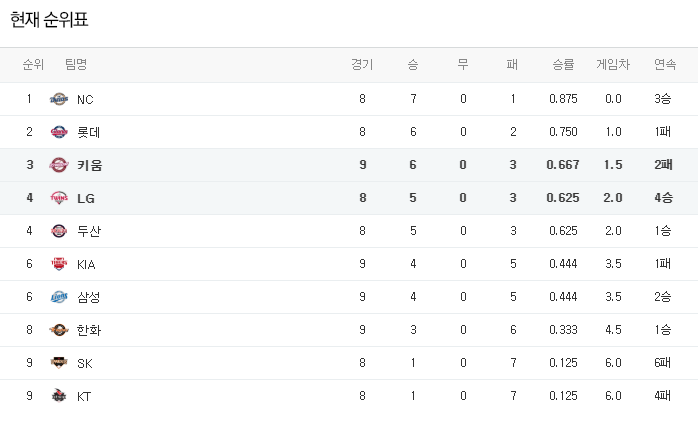698x431 pixels.
Task: Click the NC Dinos team logo
Action: click(x=59, y=99)
